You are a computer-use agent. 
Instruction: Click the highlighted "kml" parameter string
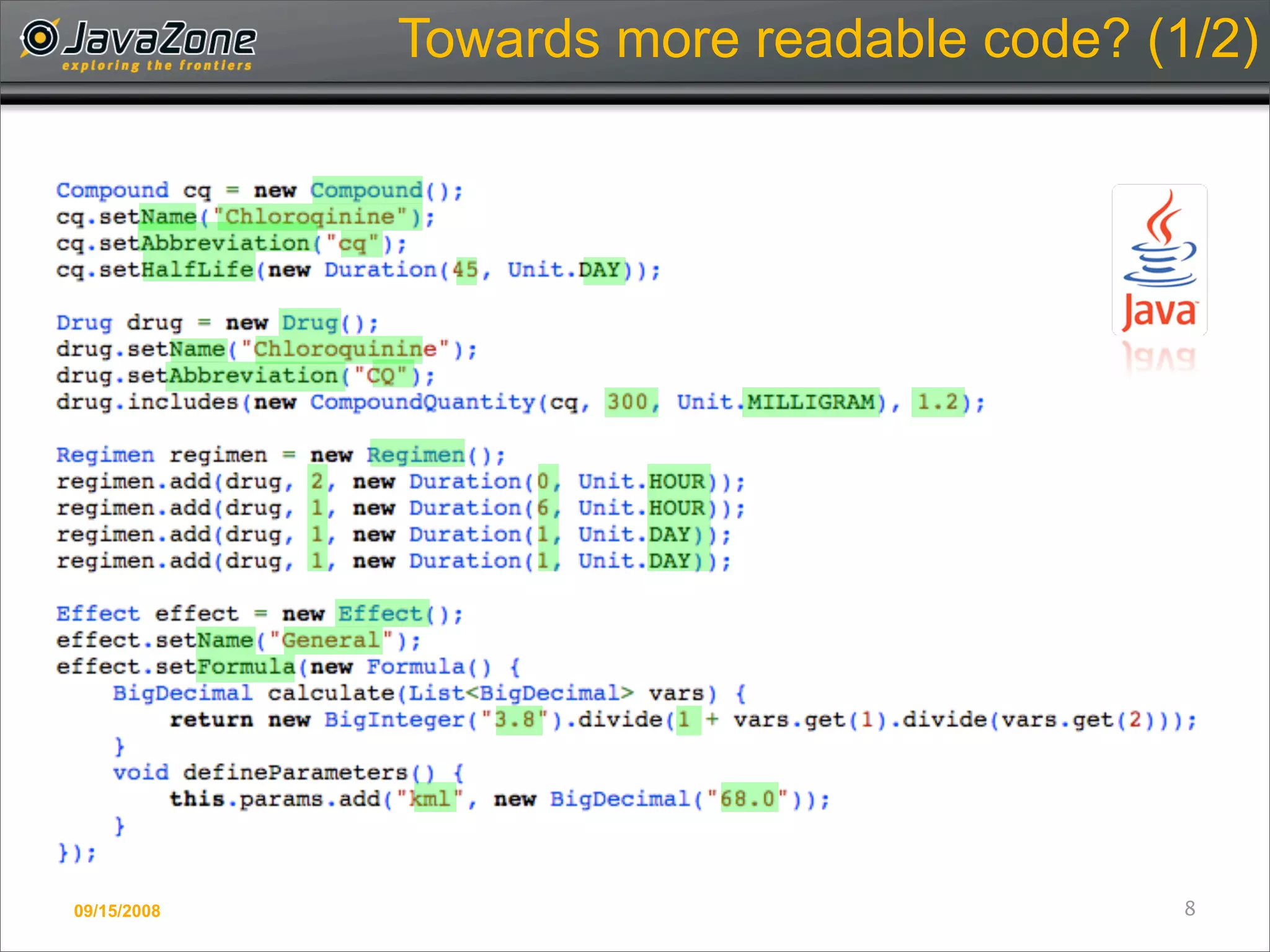coord(433,799)
